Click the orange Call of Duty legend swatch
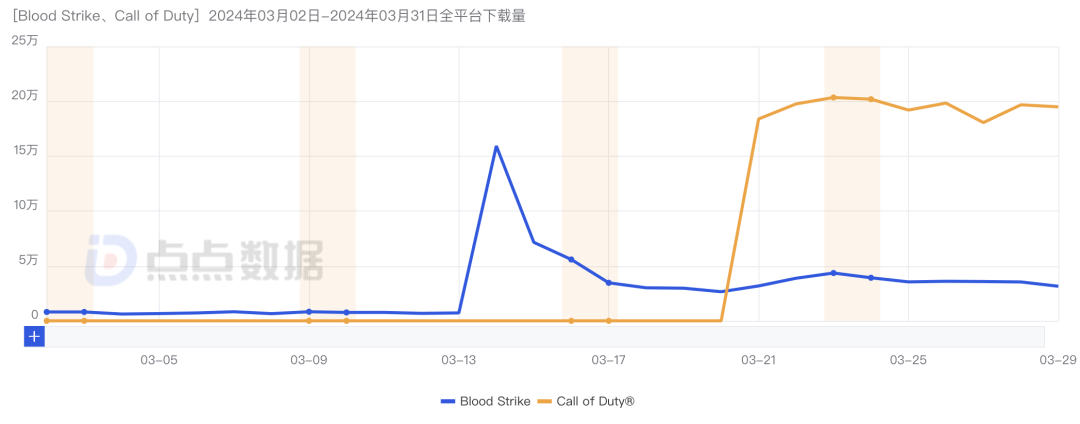The height and width of the screenshot is (424, 1080). 544,401
